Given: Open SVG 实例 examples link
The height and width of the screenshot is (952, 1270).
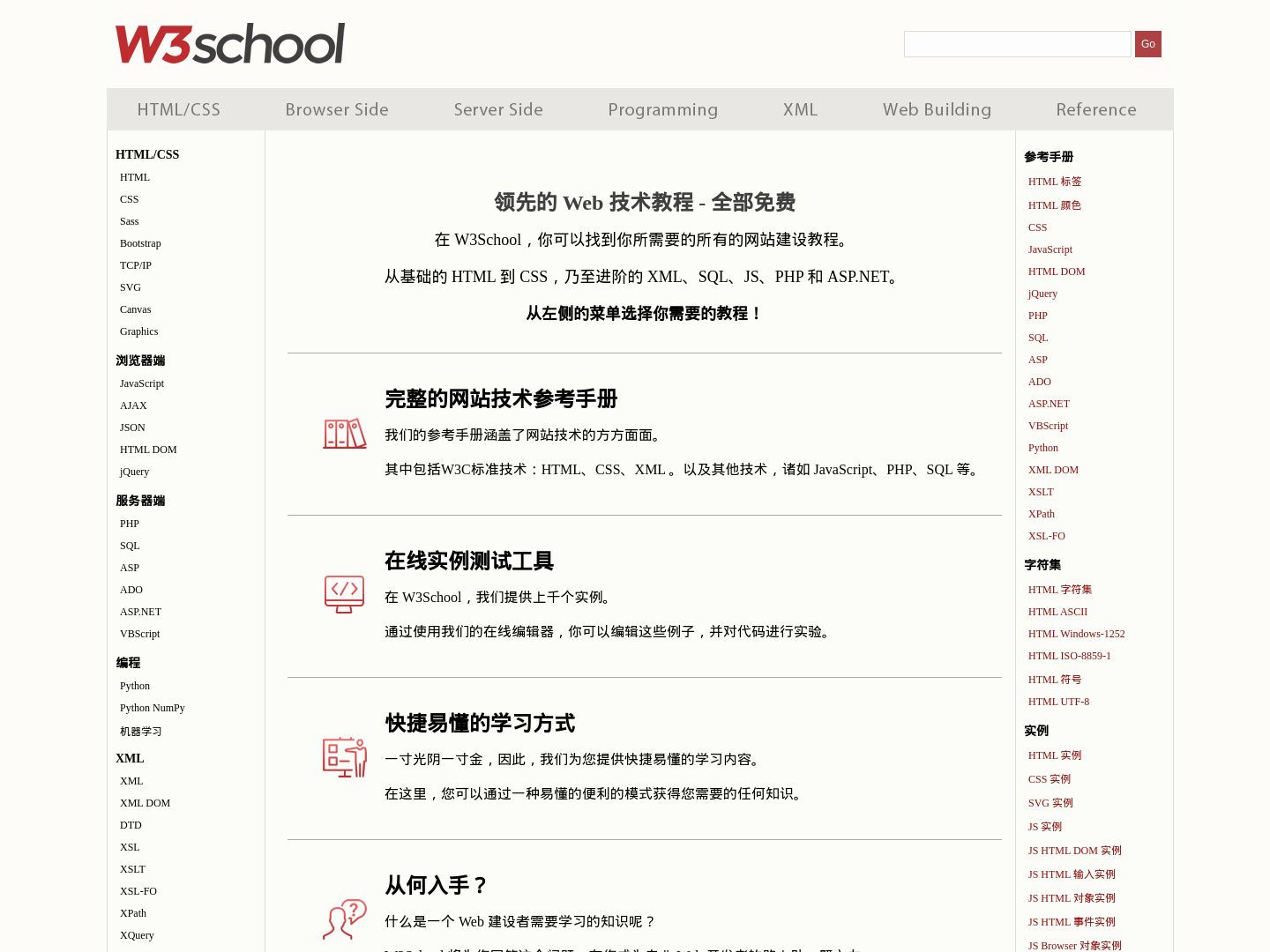Looking at the screenshot, I should coord(1050,803).
